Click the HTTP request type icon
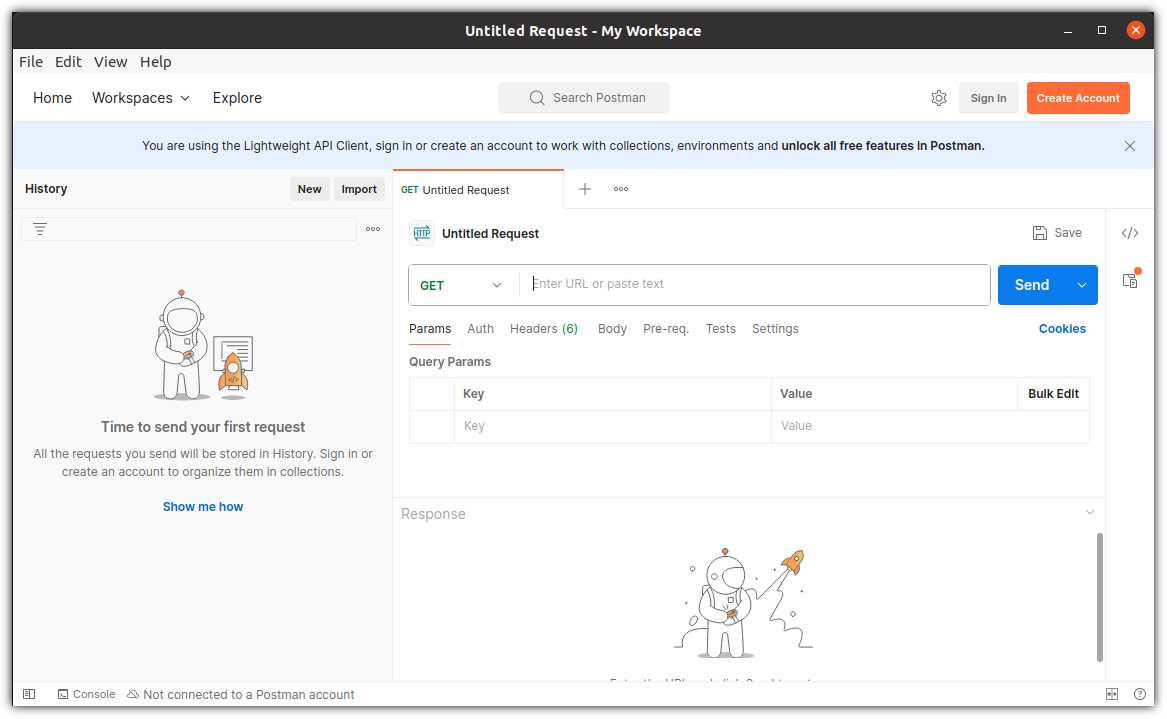The width and height of the screenshot is (1167, 719). pyautogui.click(x=422, y=234)
